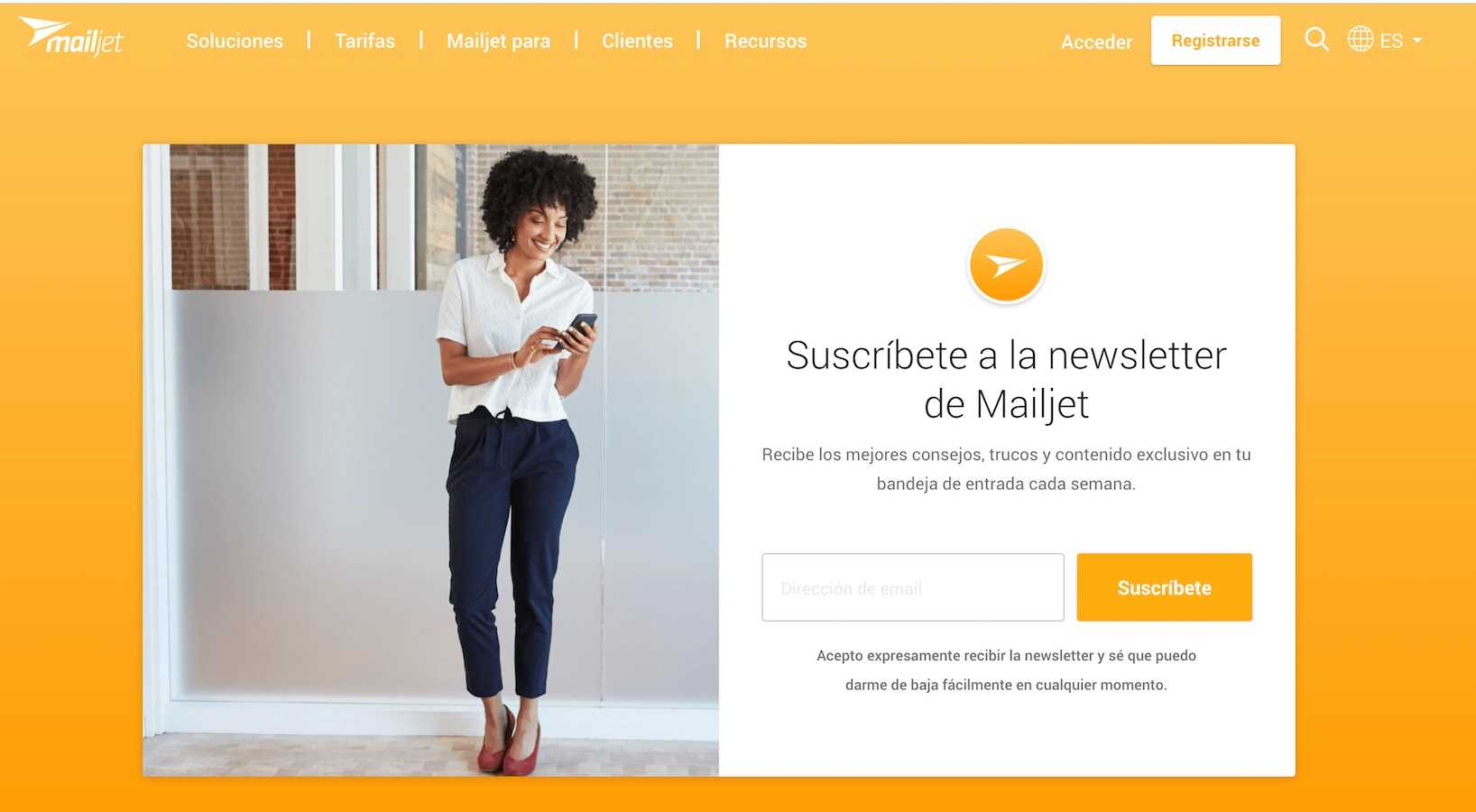Click the Suscríbete a la newsletter heading
This screenshot has width=1476, height=812.
[1006, 380]
